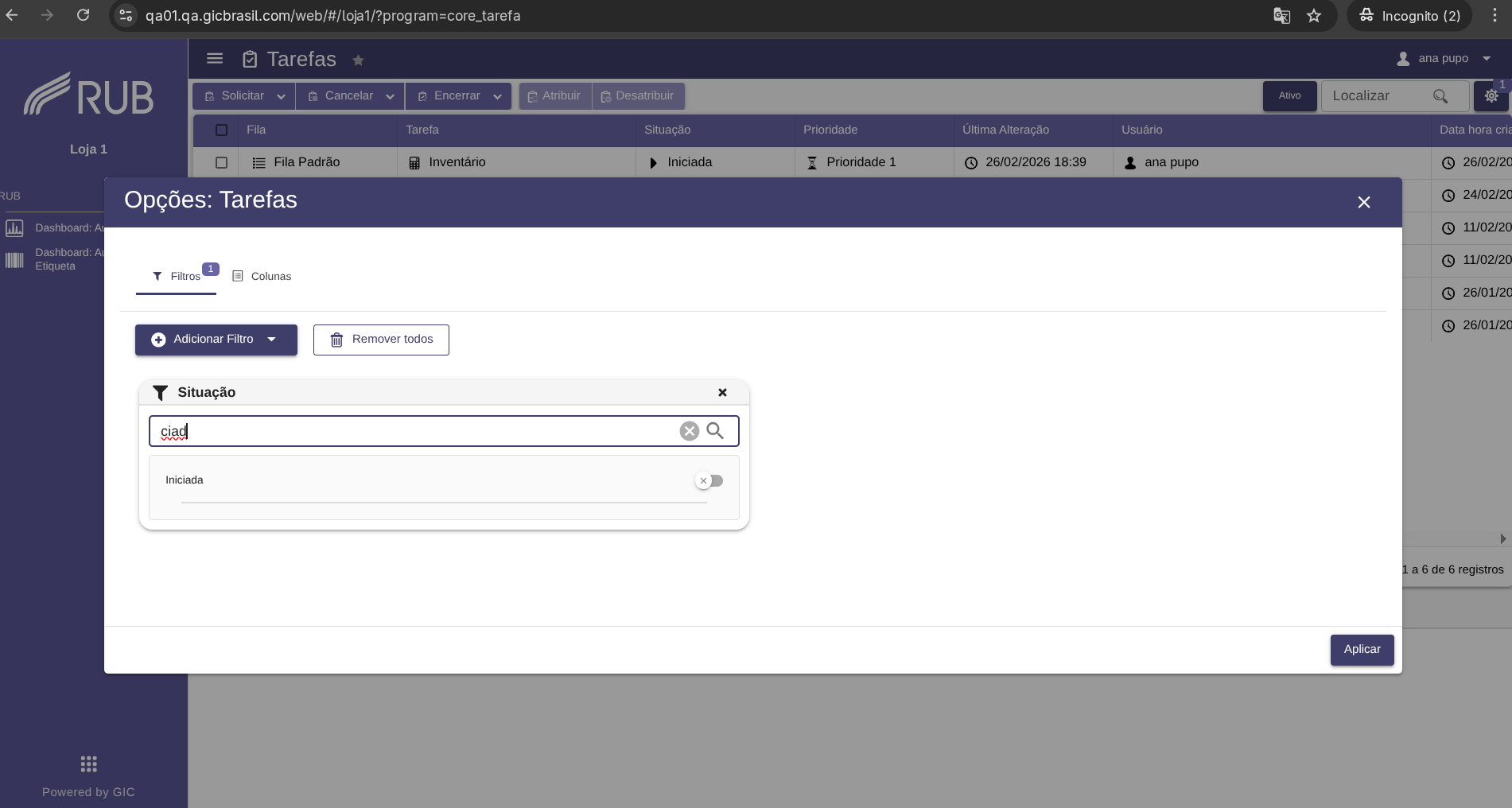Clear the Situação search text

click(689, 431)
